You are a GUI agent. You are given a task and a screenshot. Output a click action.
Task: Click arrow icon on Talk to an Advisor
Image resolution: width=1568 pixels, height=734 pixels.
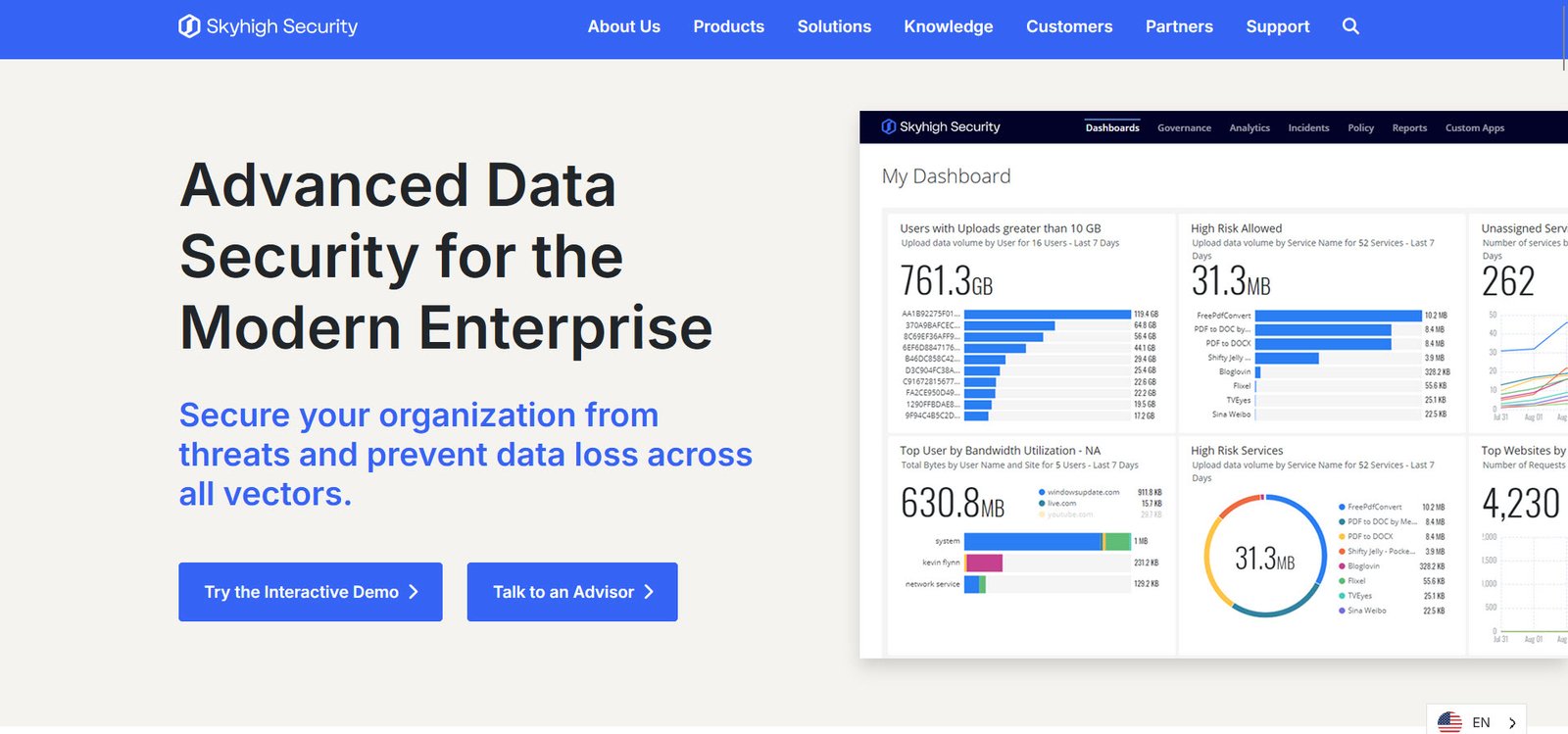point(649,592)
